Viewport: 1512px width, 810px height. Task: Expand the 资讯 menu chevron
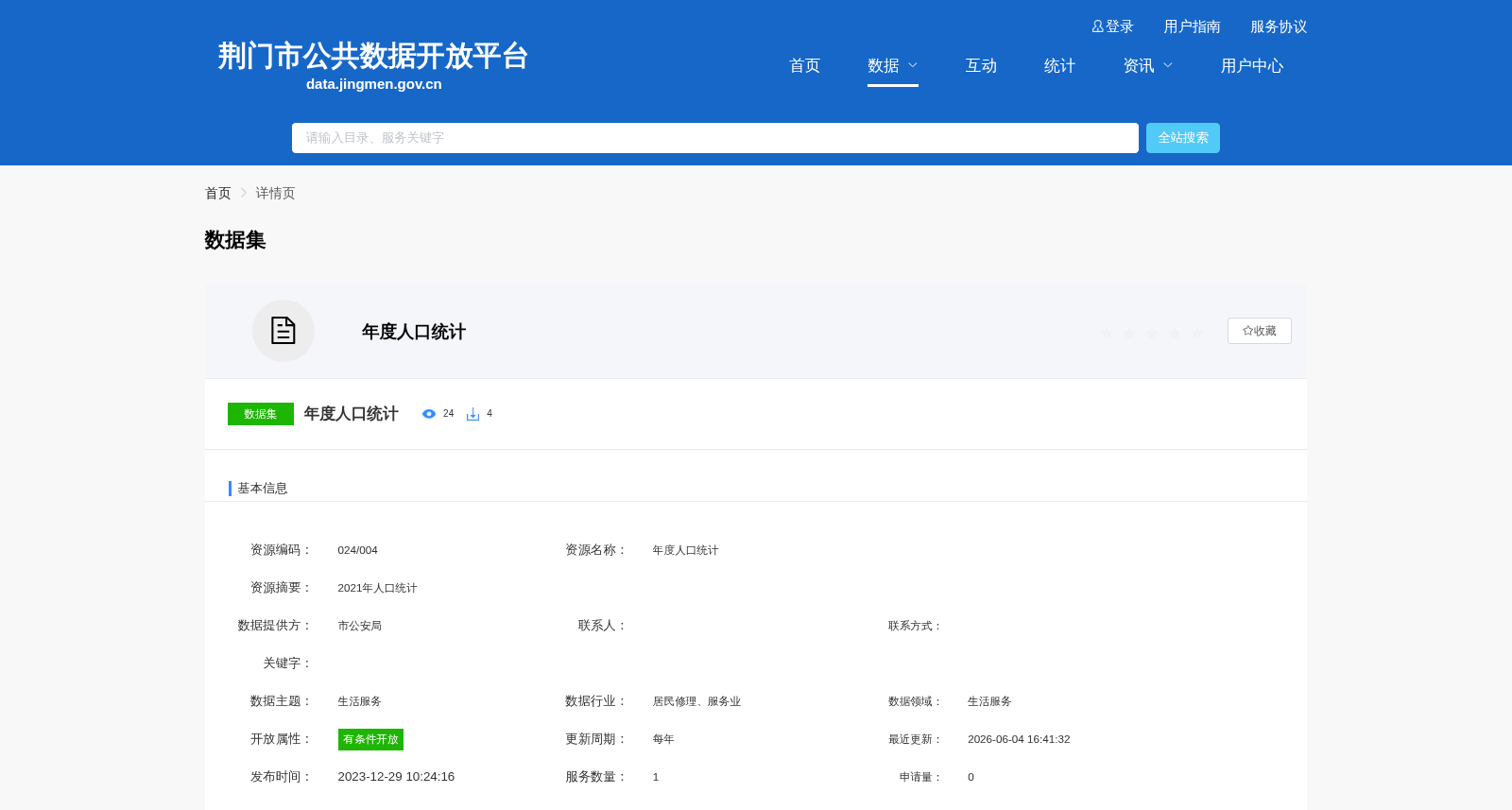pos(1168,65)
